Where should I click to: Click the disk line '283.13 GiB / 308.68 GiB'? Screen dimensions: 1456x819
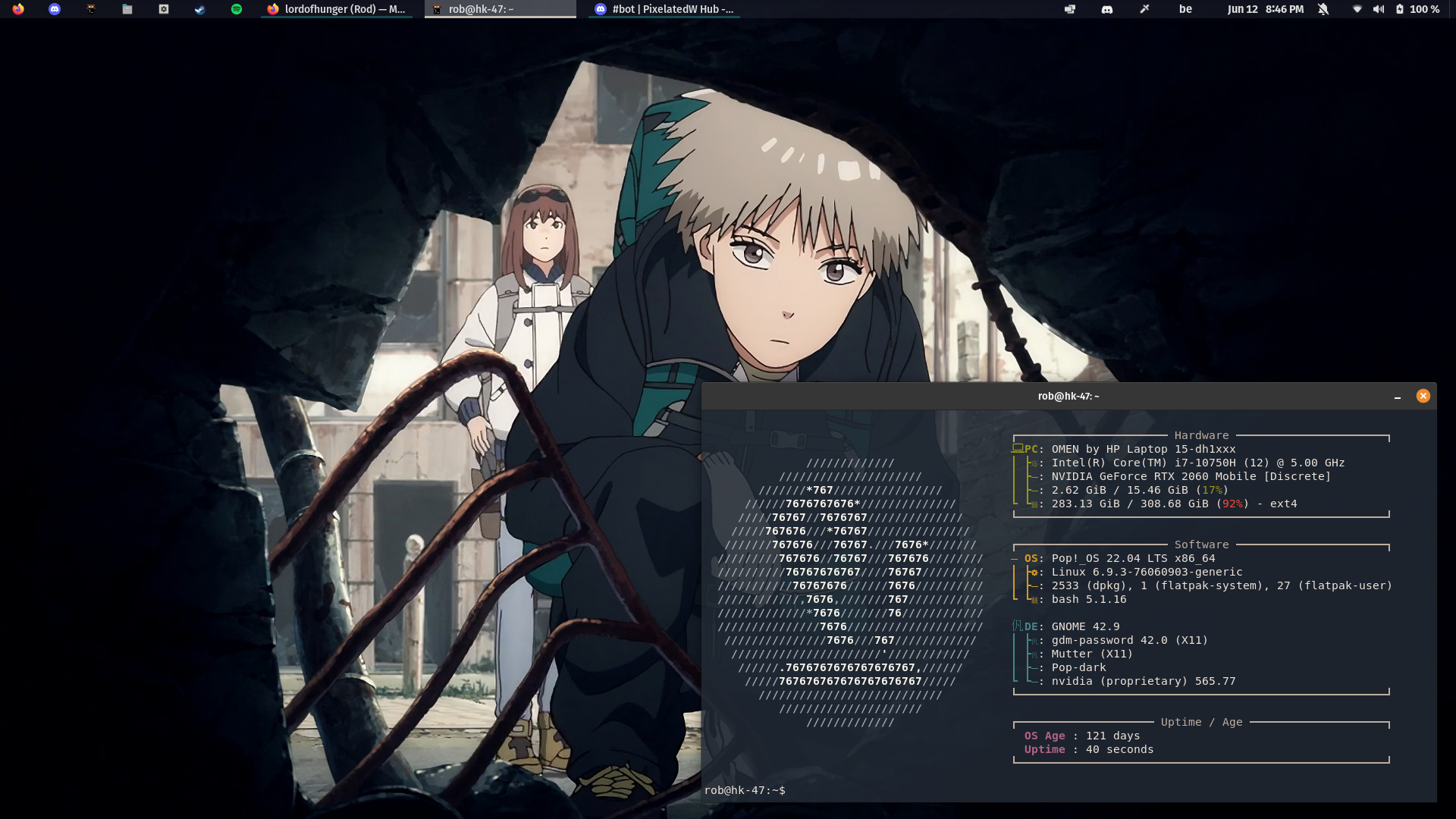pos(1175,504)
